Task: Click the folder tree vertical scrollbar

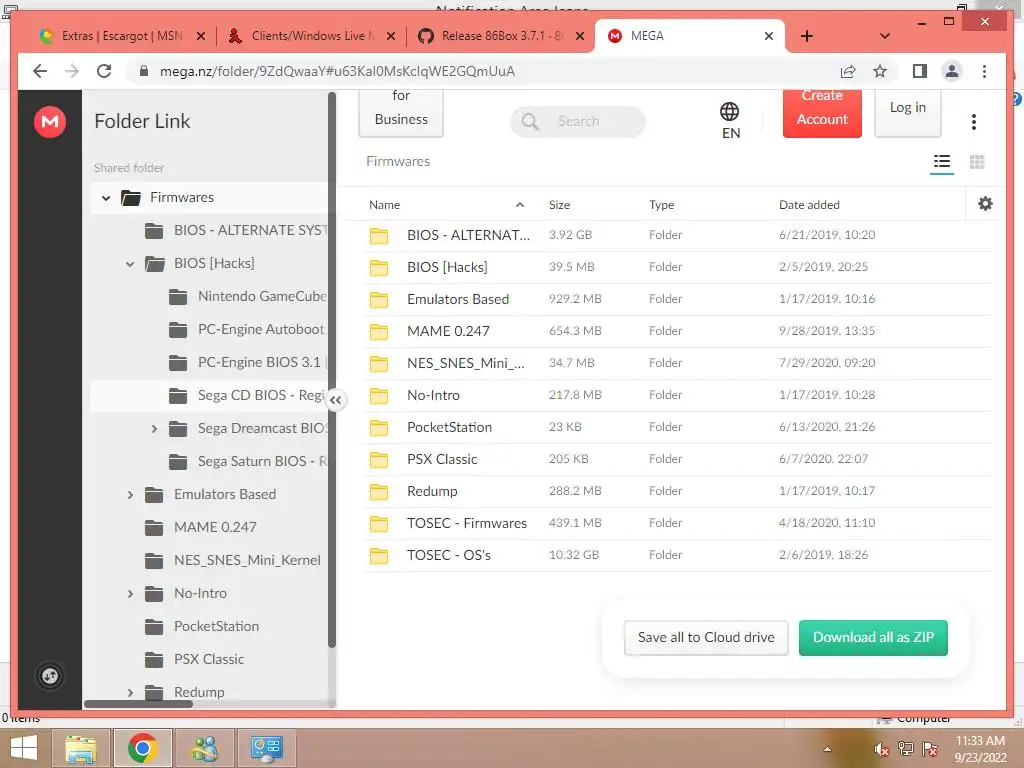Action: point(332,370)
